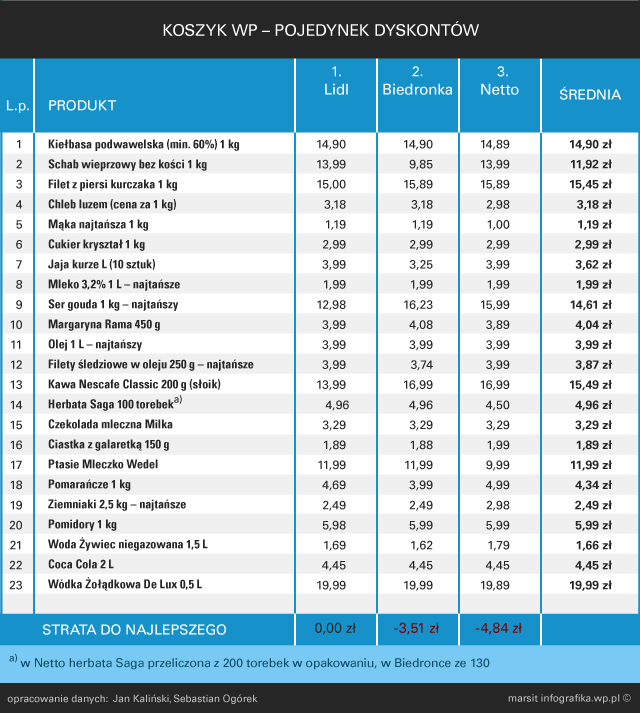Select row number 12 in L.p. column
The height and width of the screenshot is (713, 640).
click(x=16, y=365)
